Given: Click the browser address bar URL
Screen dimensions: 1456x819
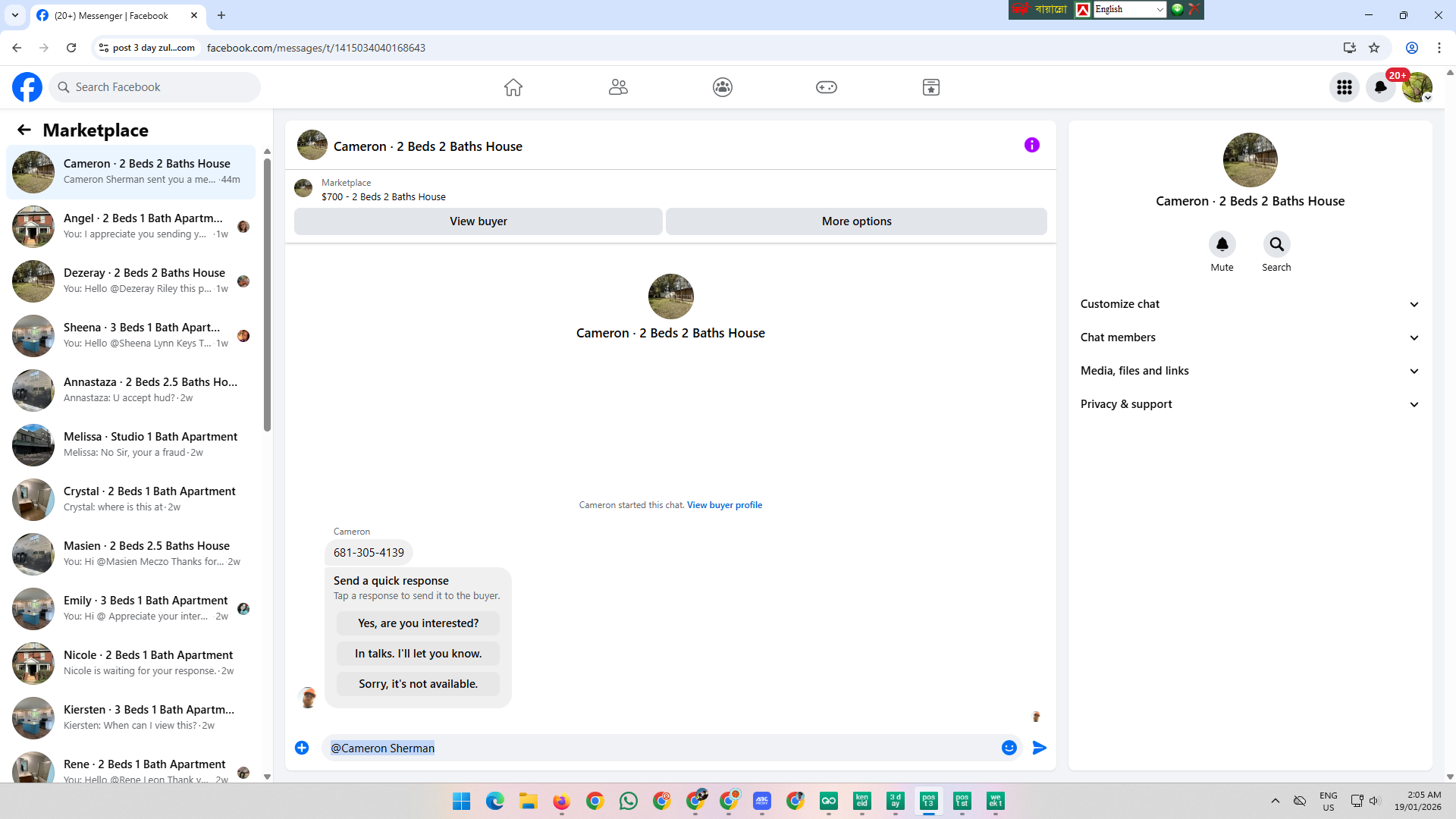Looking at the screenshot, I should pyautogui.click(x=316, y=48).
